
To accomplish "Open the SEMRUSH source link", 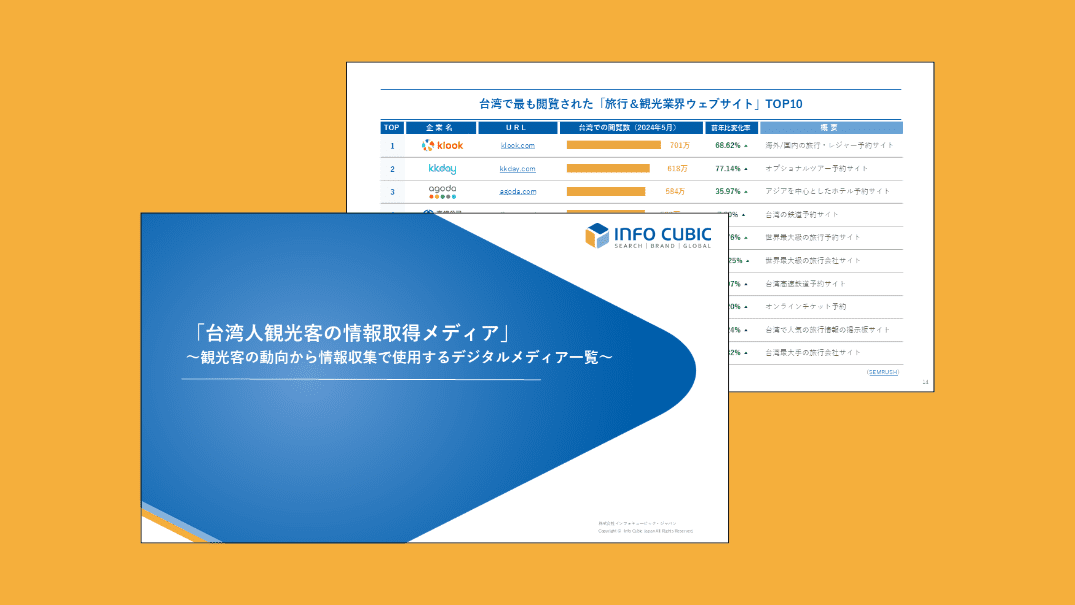I will click(882, 372).
